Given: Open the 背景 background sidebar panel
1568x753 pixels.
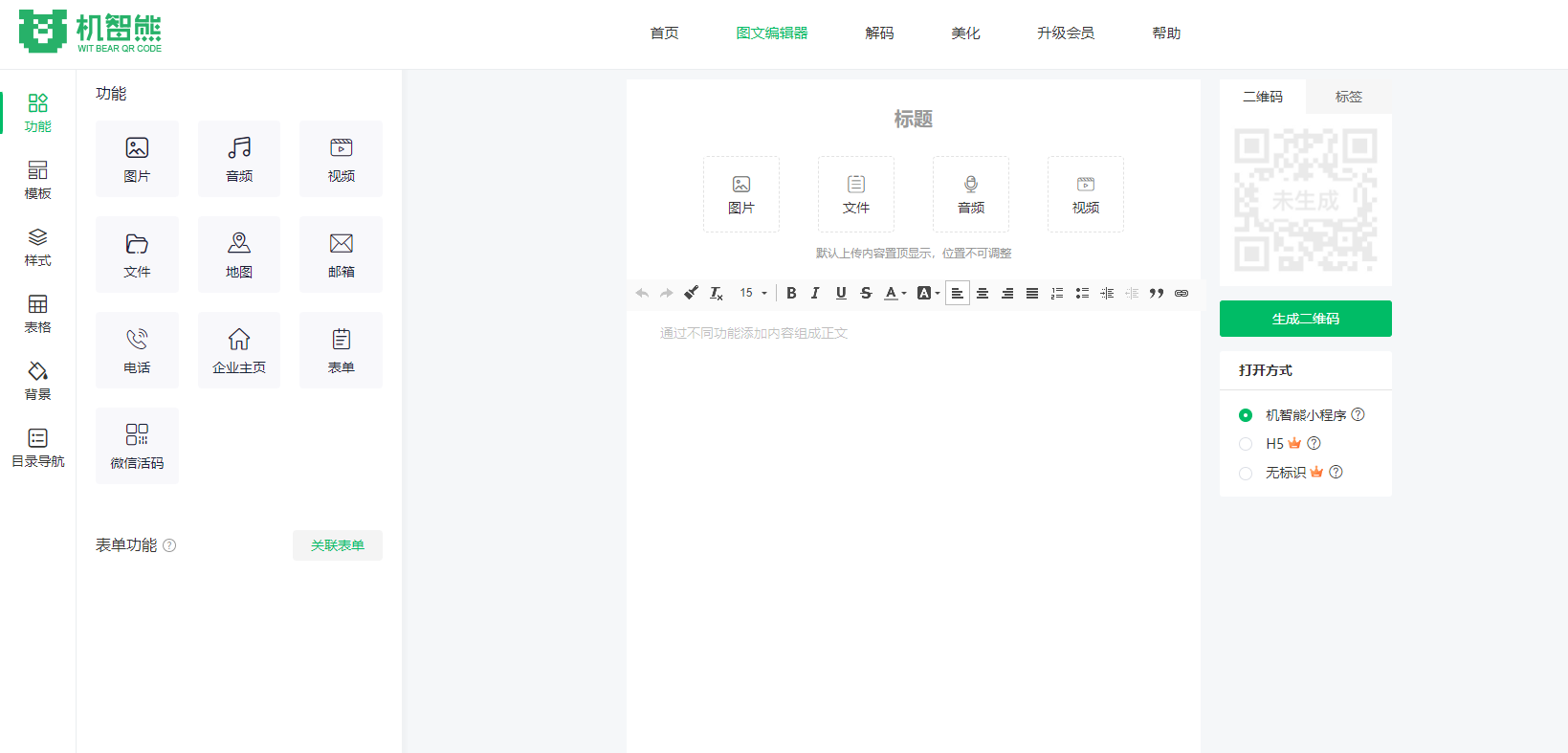Looking at the screenshot, I should click(37, 380).
